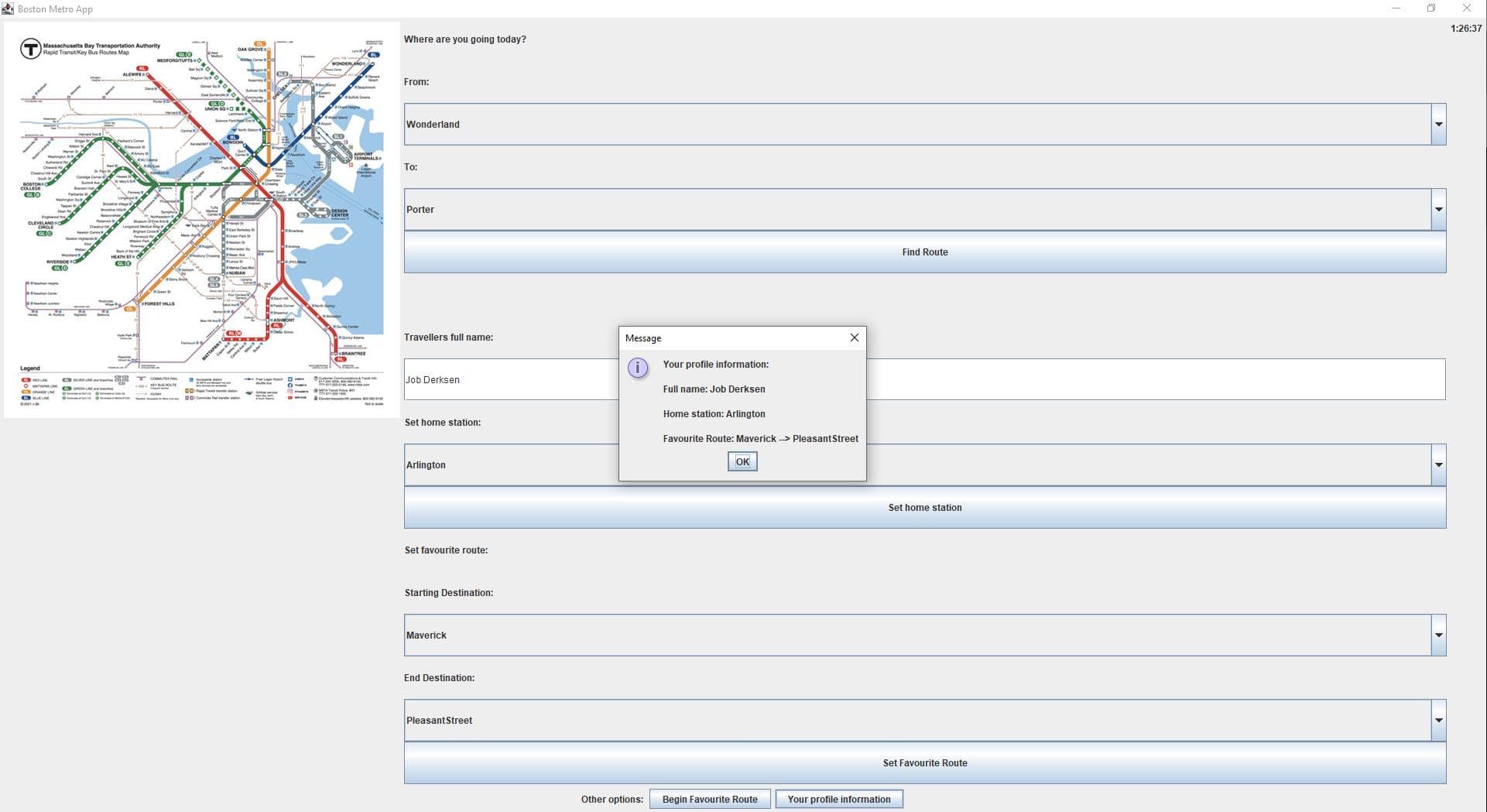Click the Set Favourite Route button

pos(925,763)
